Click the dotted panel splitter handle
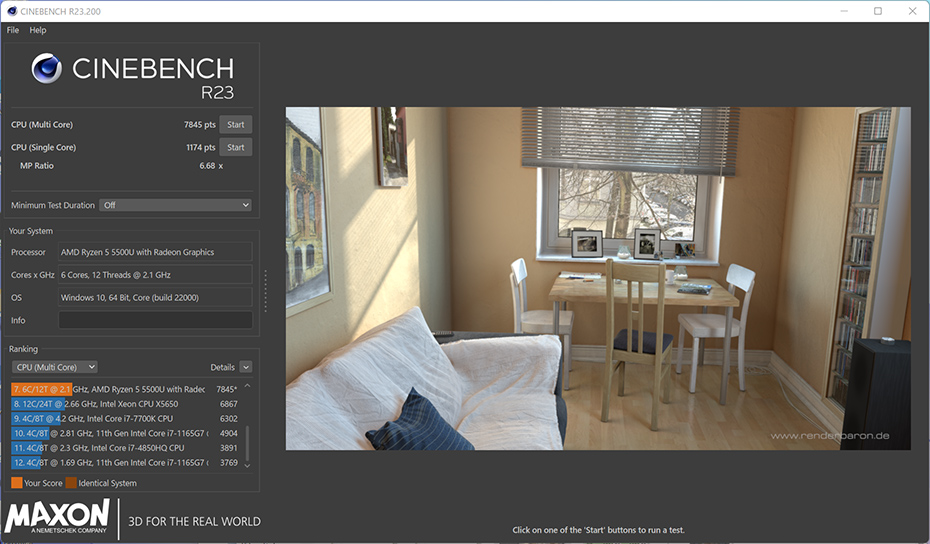This screenshot has width=930, height=544. (x=265, y=291)
